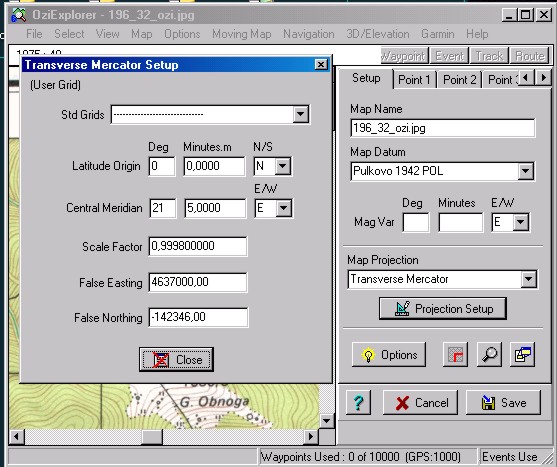Open the View menu
This screenshot has width=557, height=467.
(107, 34)
